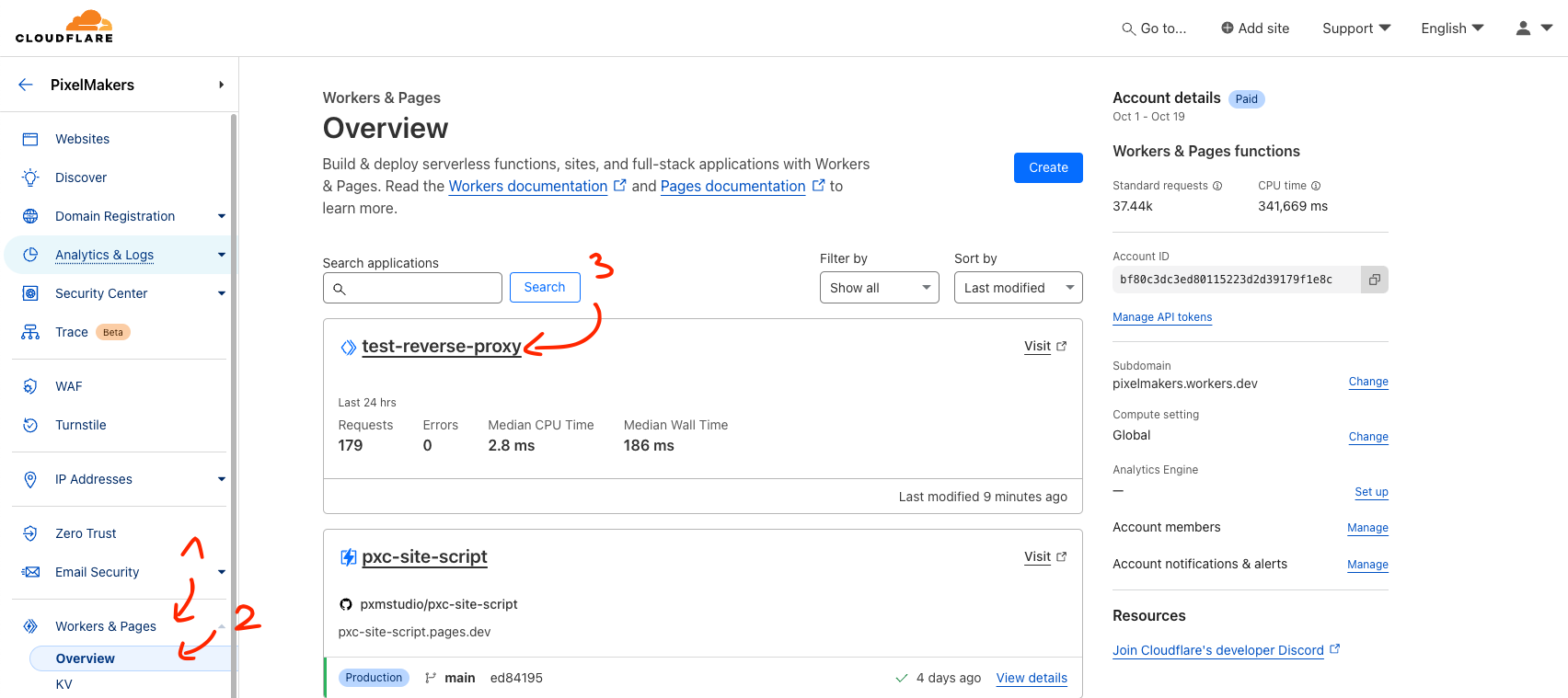Open the Filter by Show all dropdown
The width and height of the screenshot is (1568, 698).
879,288
